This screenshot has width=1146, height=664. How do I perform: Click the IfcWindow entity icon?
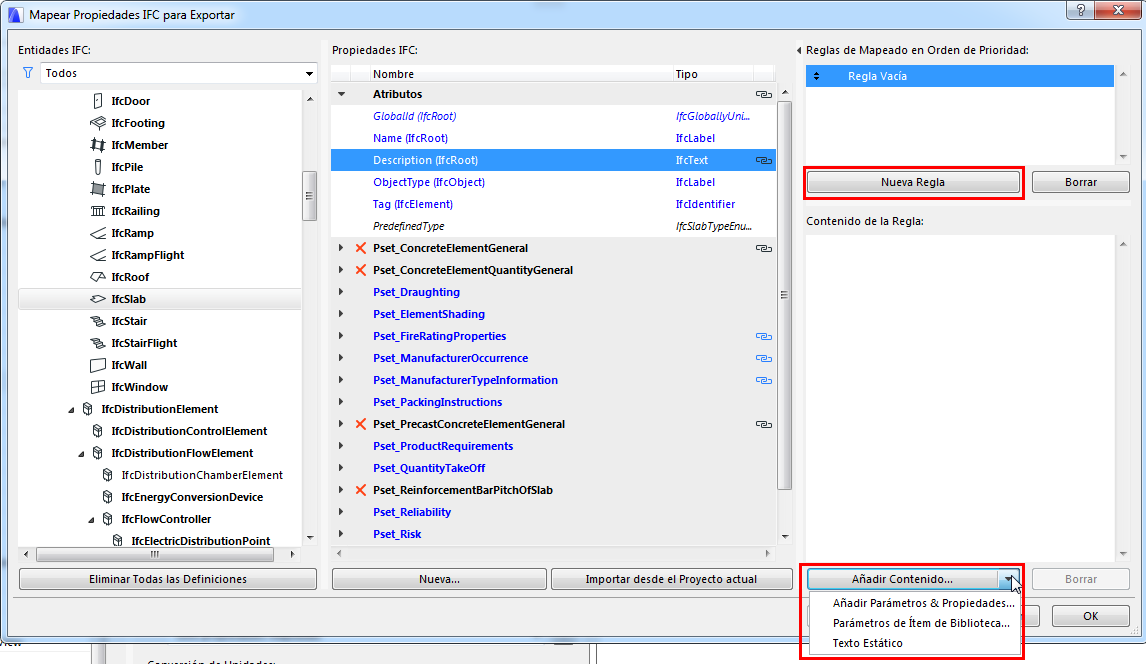point(98,386)
